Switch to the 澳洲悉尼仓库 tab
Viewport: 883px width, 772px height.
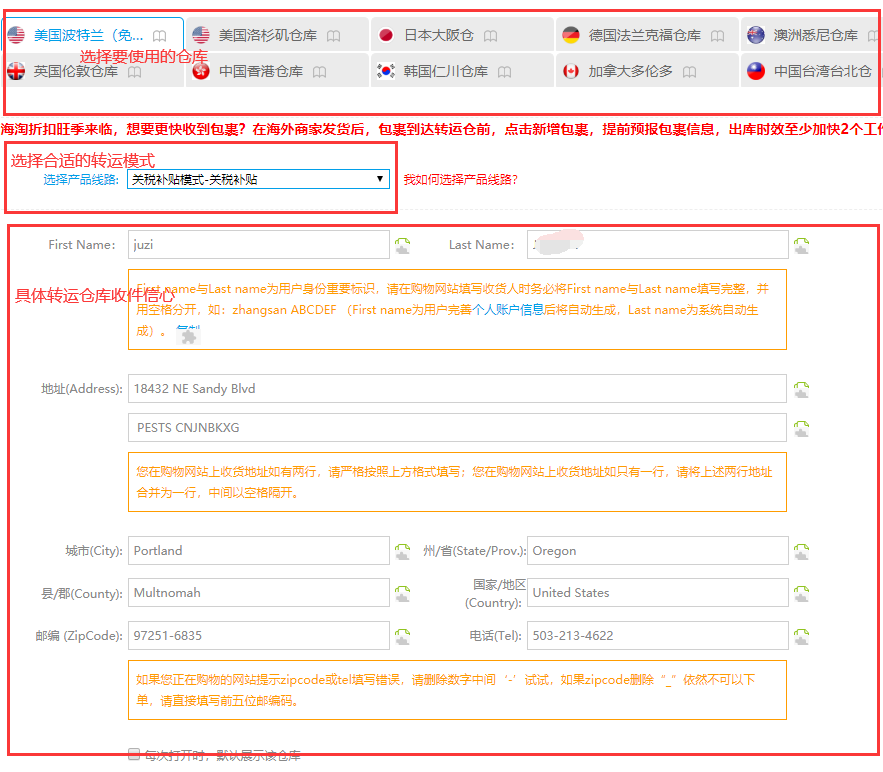tap(811, 35)
